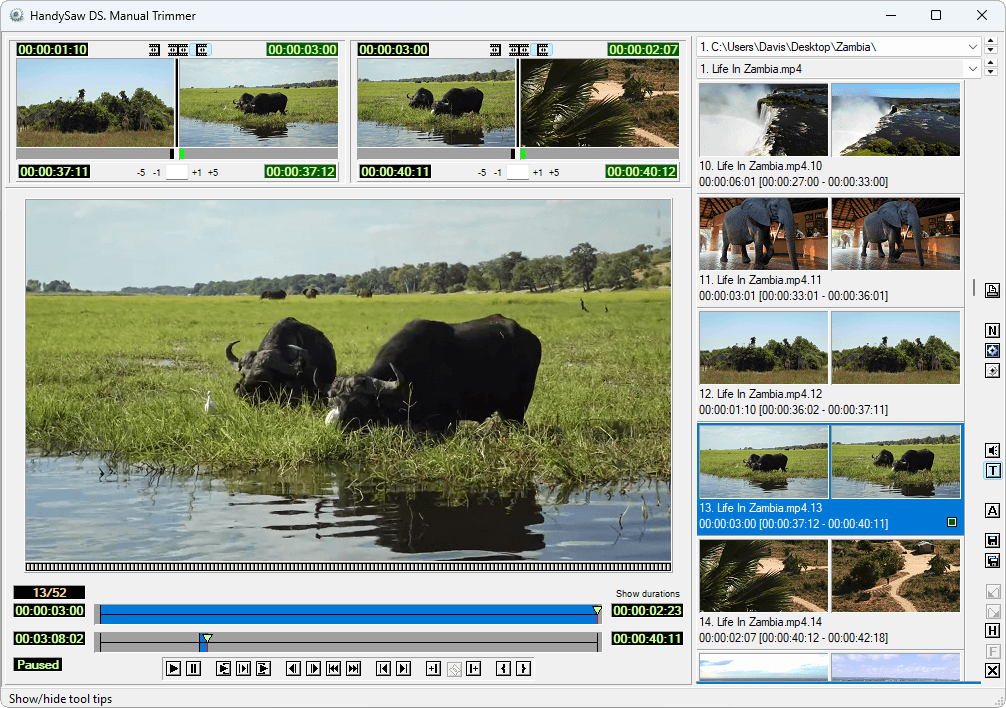Click the Show durations label
This screenshot has height=708, width=1006.
[x=647, y=593]
